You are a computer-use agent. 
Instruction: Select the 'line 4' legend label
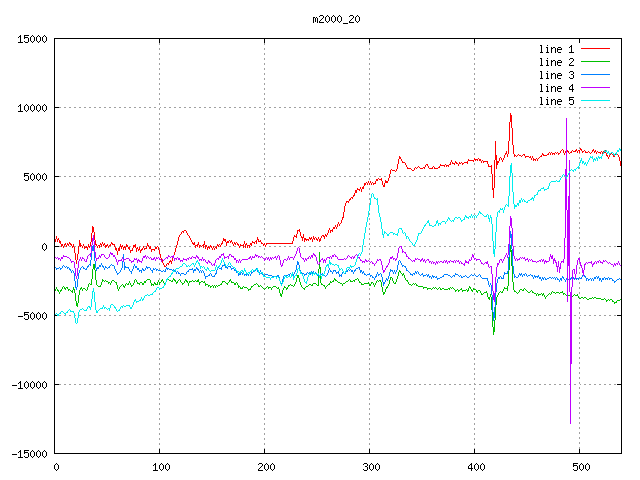click(556, 89)
